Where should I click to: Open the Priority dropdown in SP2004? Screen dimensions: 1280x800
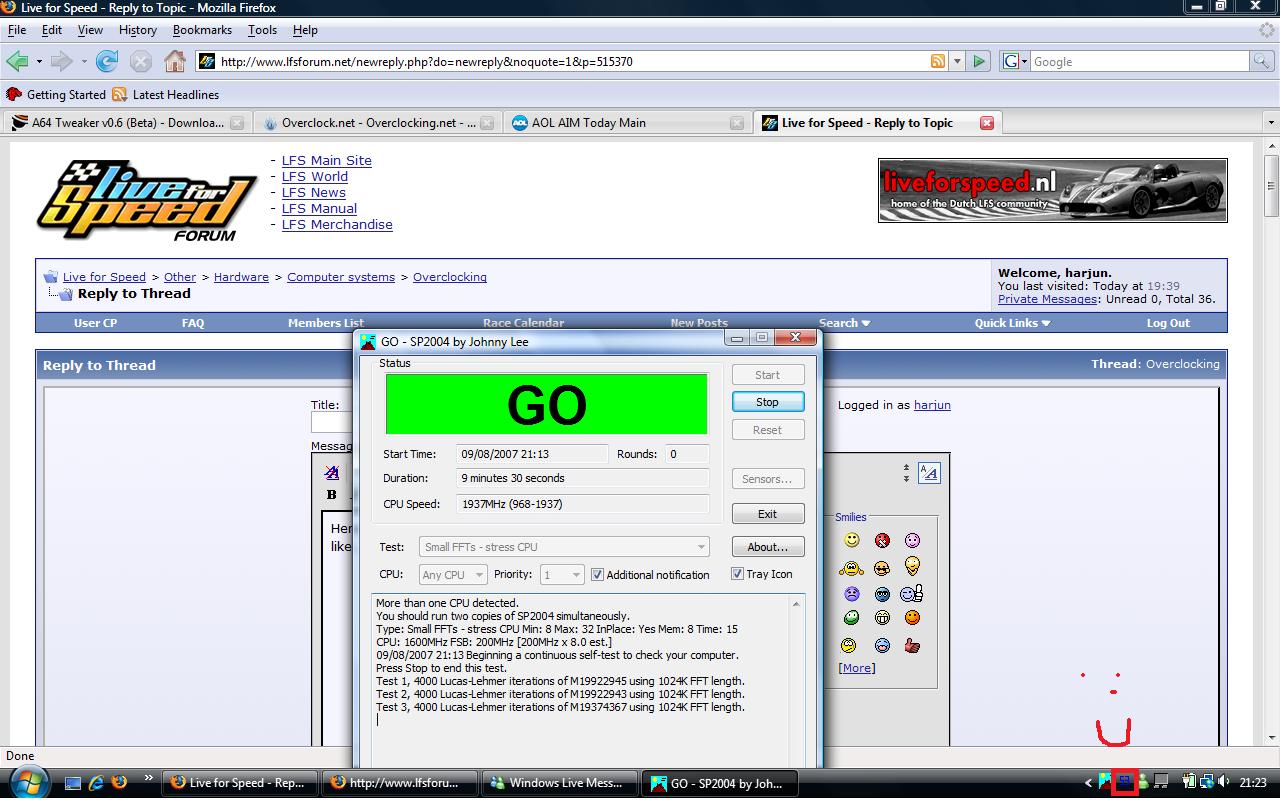pyautogui.click(x=562, y=575)
